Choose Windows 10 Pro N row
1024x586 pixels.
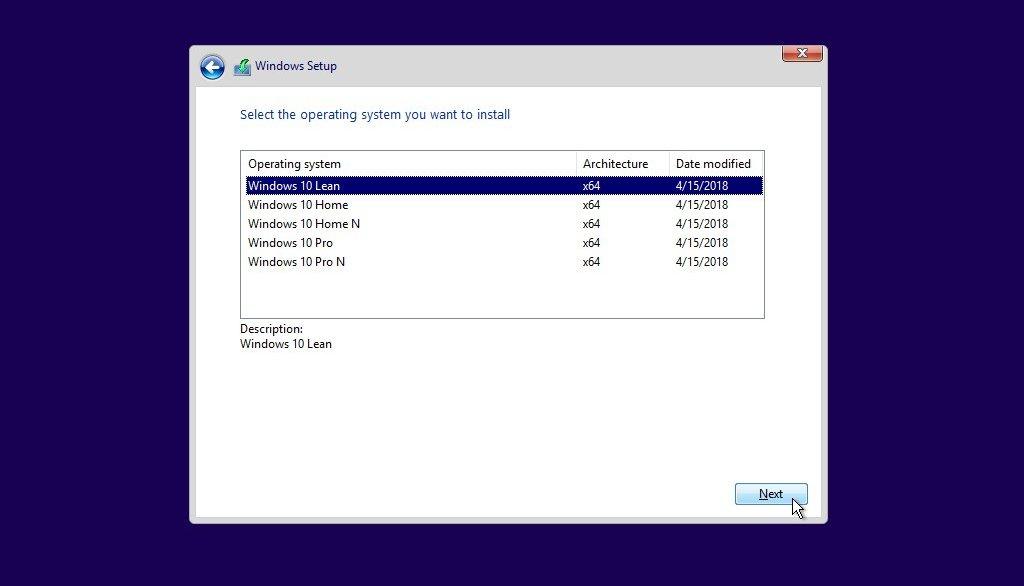[x=504, y=261]
